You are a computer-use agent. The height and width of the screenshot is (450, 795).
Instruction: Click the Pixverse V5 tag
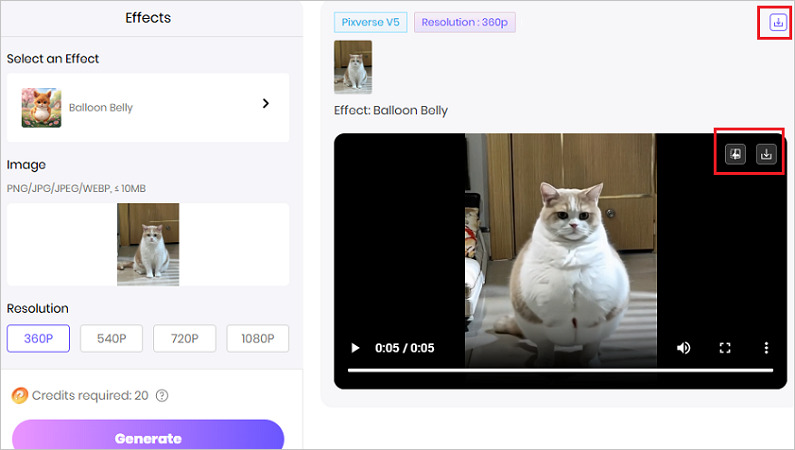(x=371, y=22)
